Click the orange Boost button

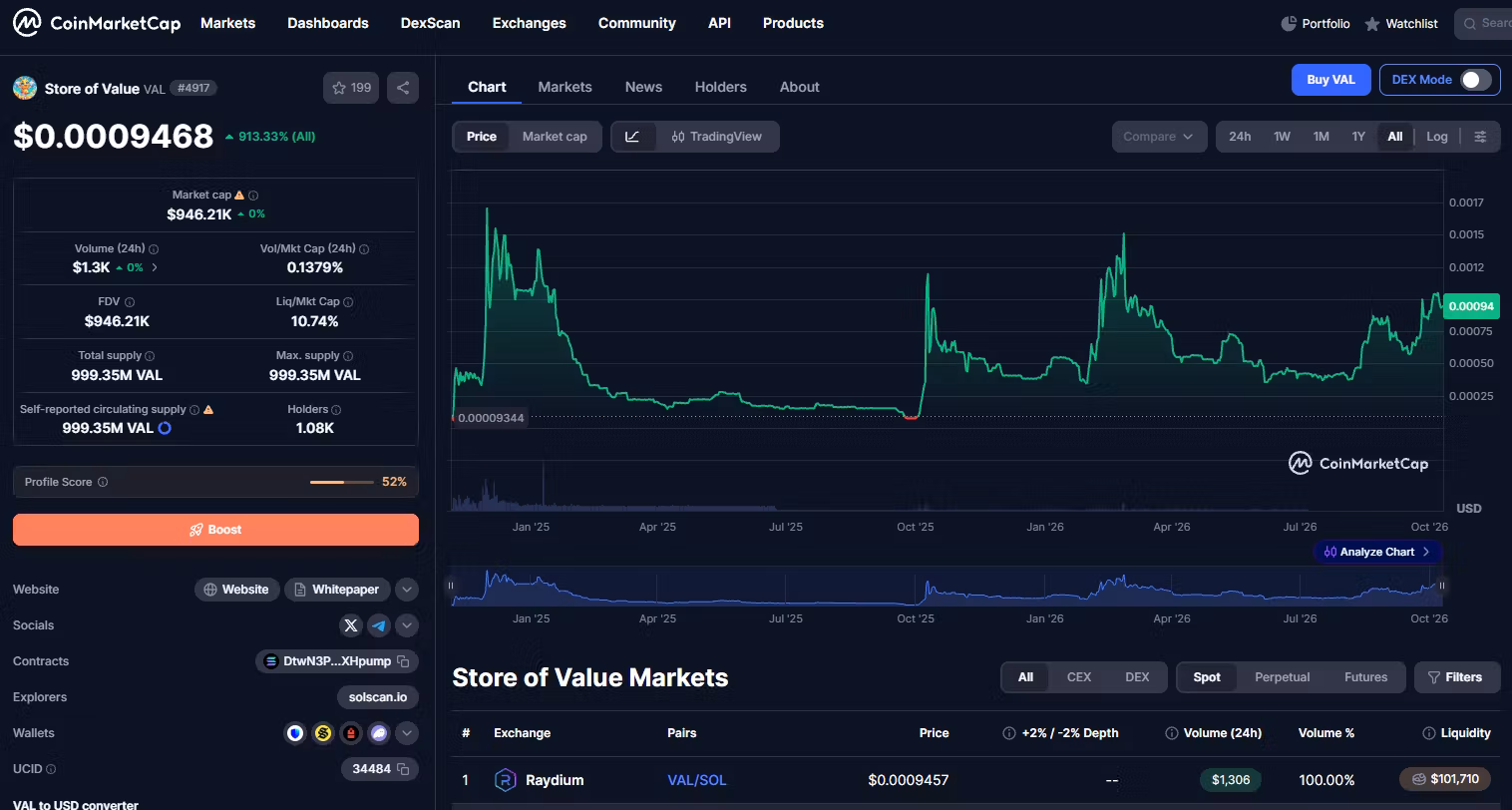click(x=215, y=530)
